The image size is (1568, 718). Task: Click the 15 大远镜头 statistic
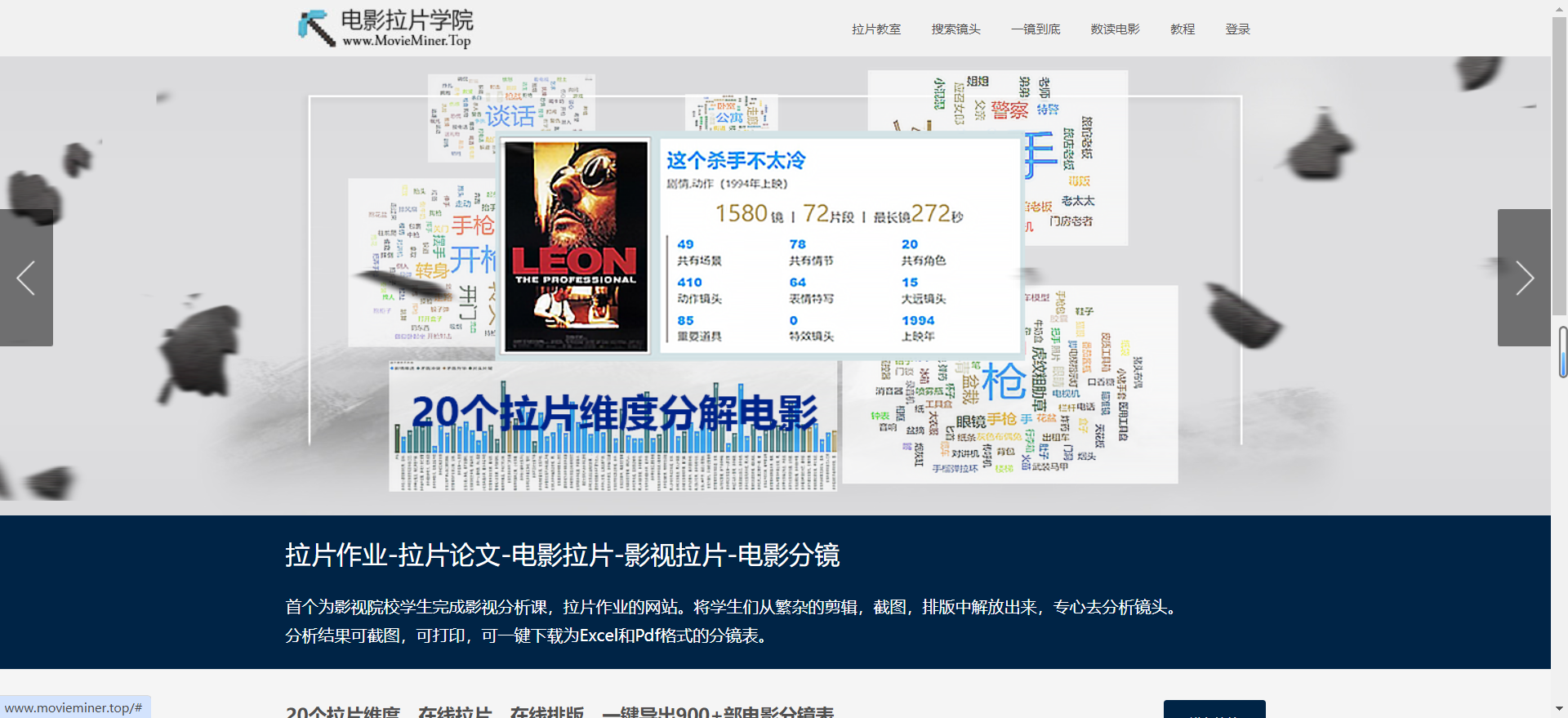coord(924,290)
